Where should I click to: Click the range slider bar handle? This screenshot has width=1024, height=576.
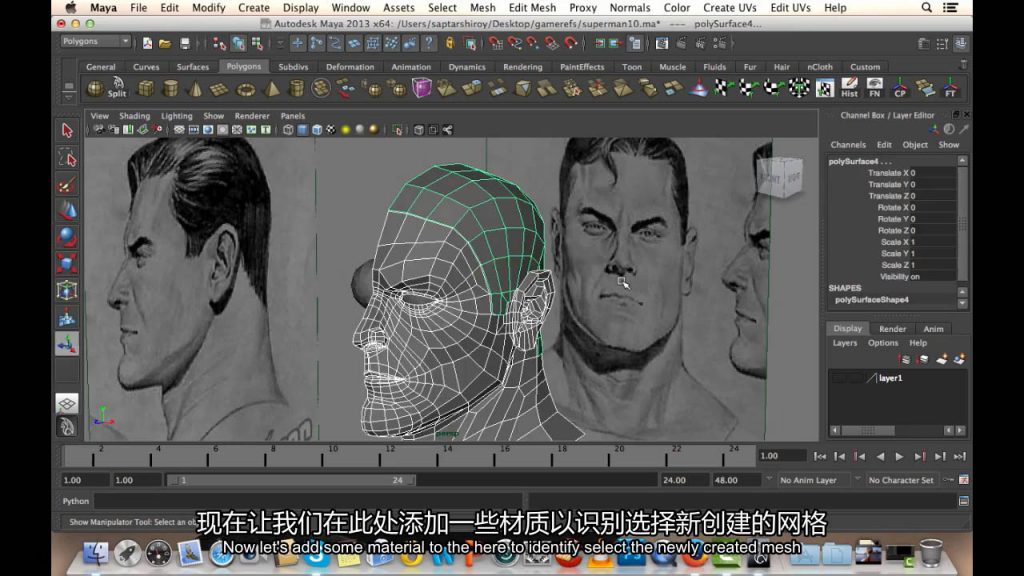pos(291,480)
